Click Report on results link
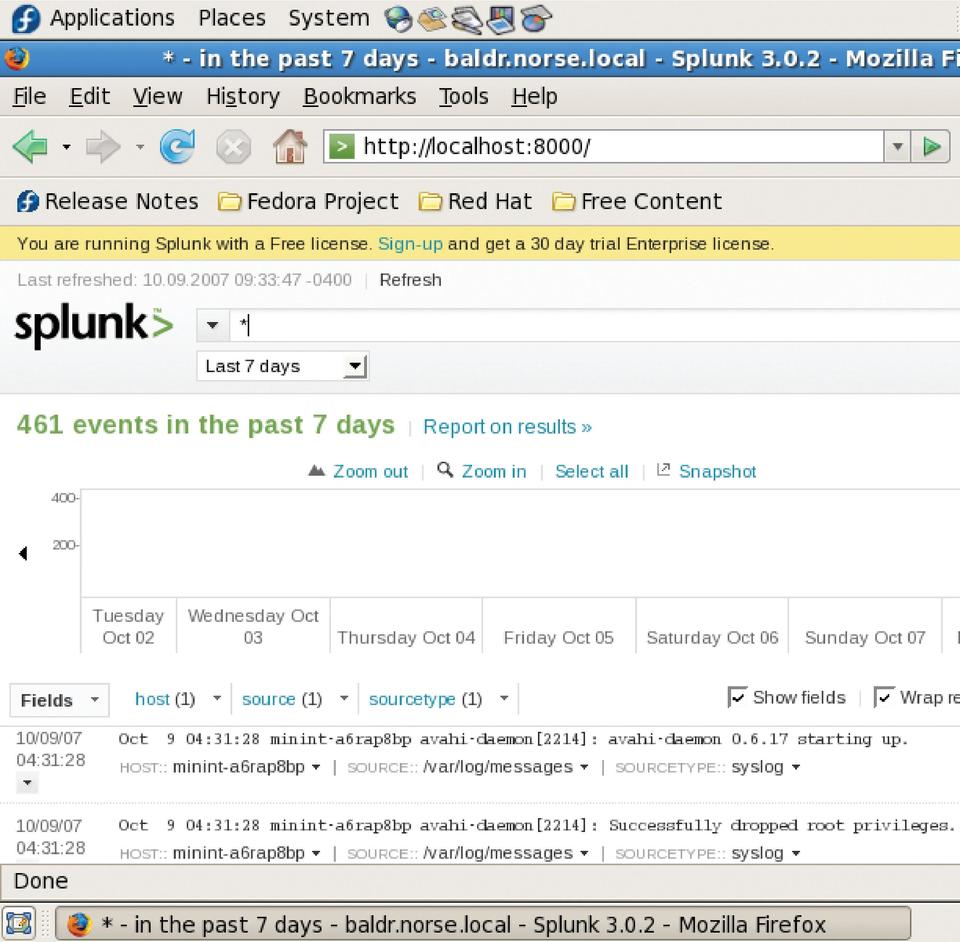The height and width of the screenshot is (942, 960). tap(507, 427)
